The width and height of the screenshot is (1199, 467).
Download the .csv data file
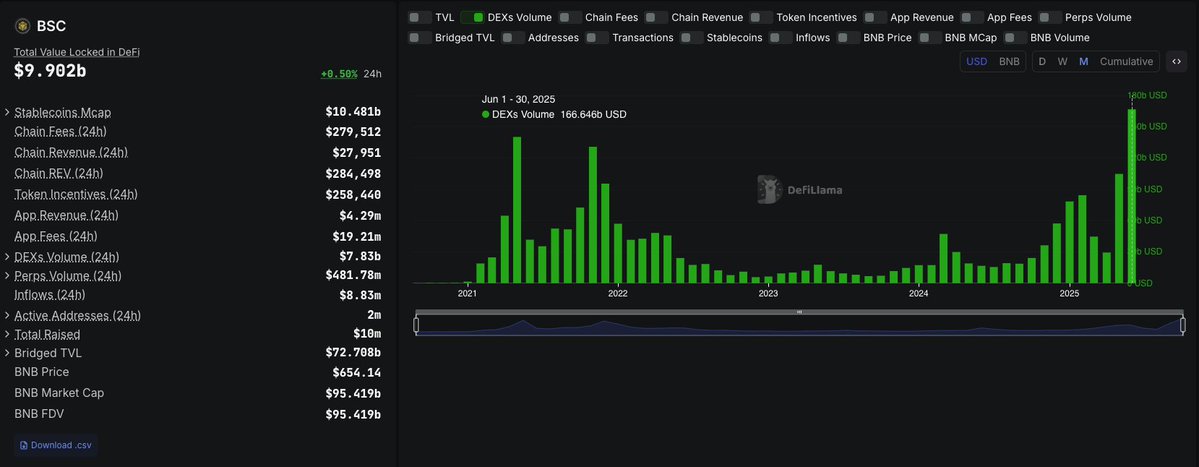[x=62, y=445]
